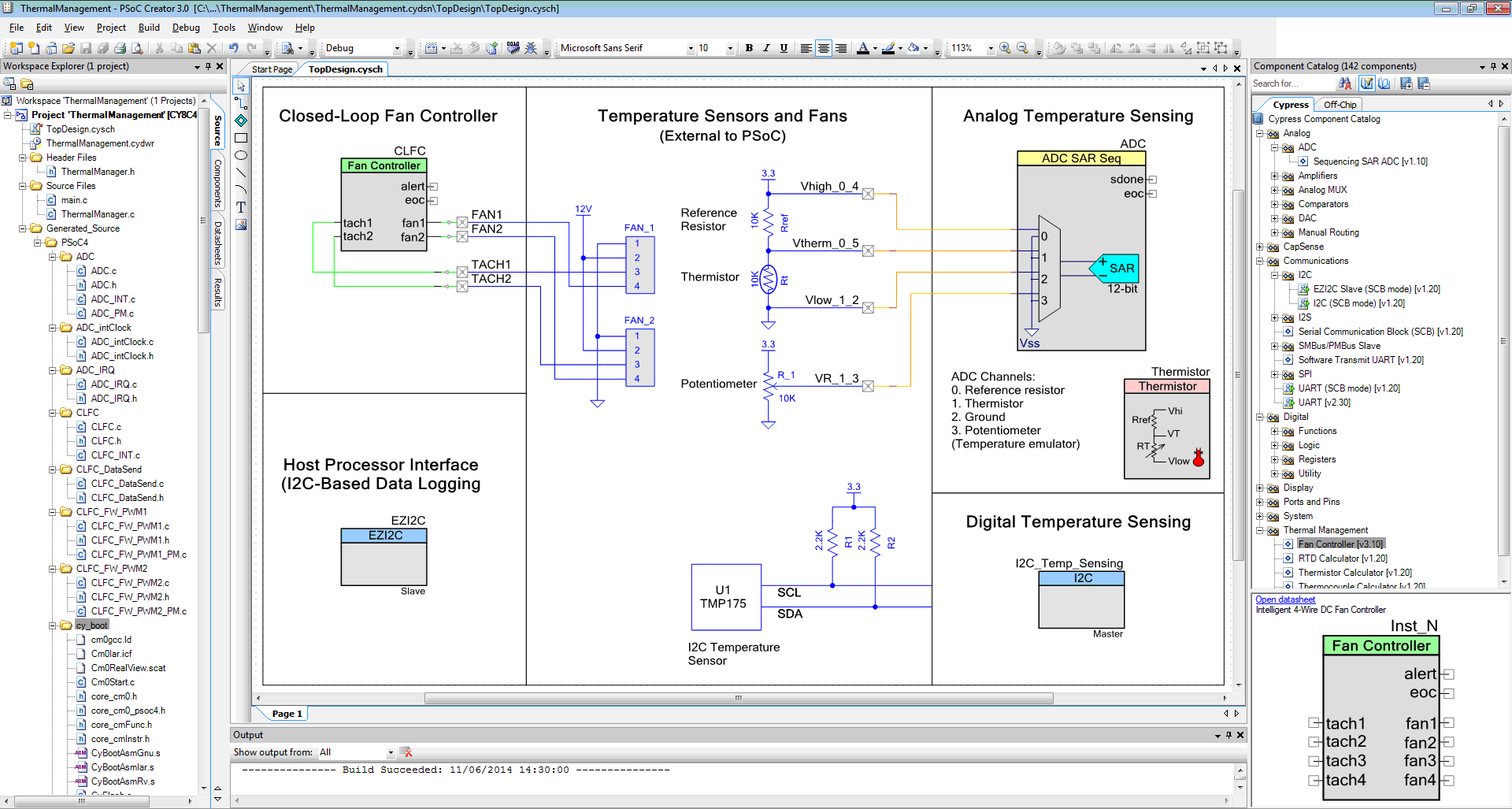Select the Text annotation tool

pyautogui.click(x=241, y=207)
